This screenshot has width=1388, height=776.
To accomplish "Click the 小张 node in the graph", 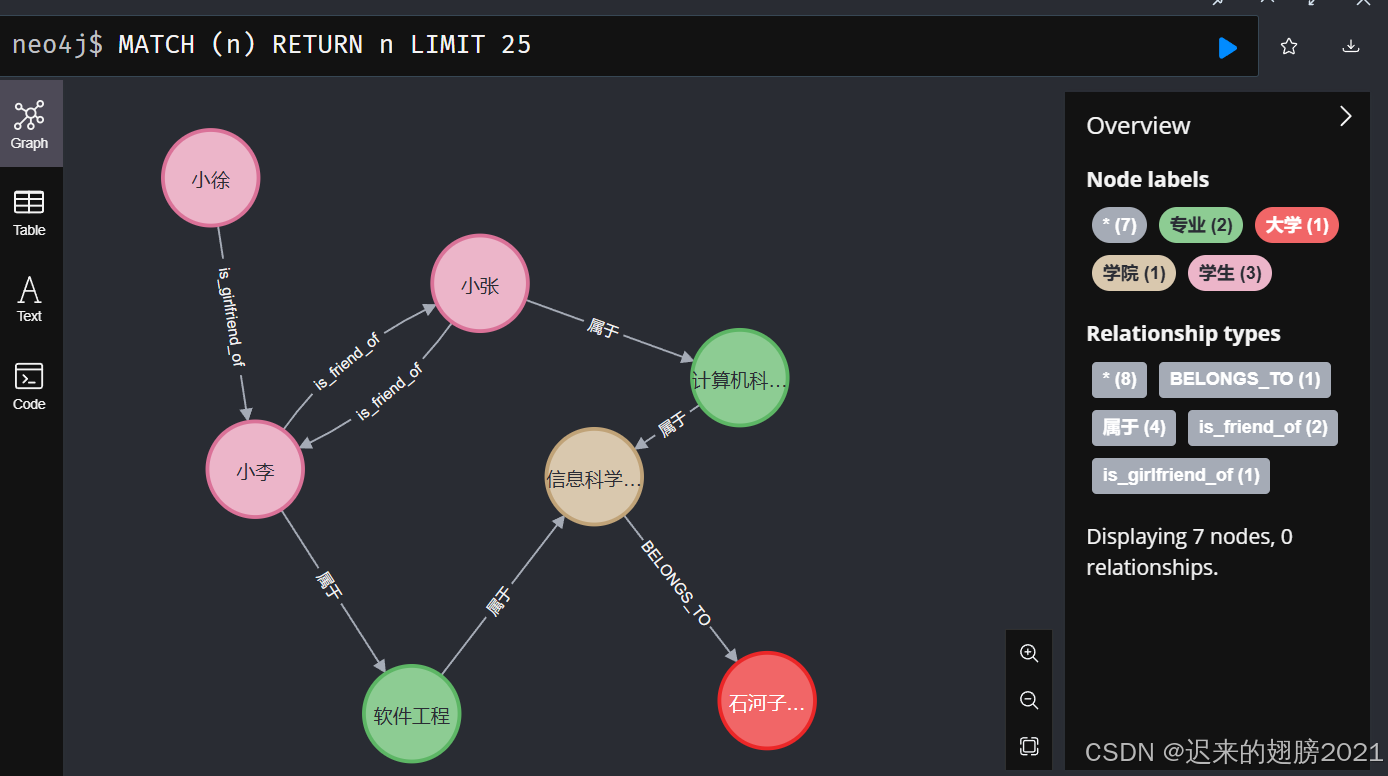I will [480, 283].
